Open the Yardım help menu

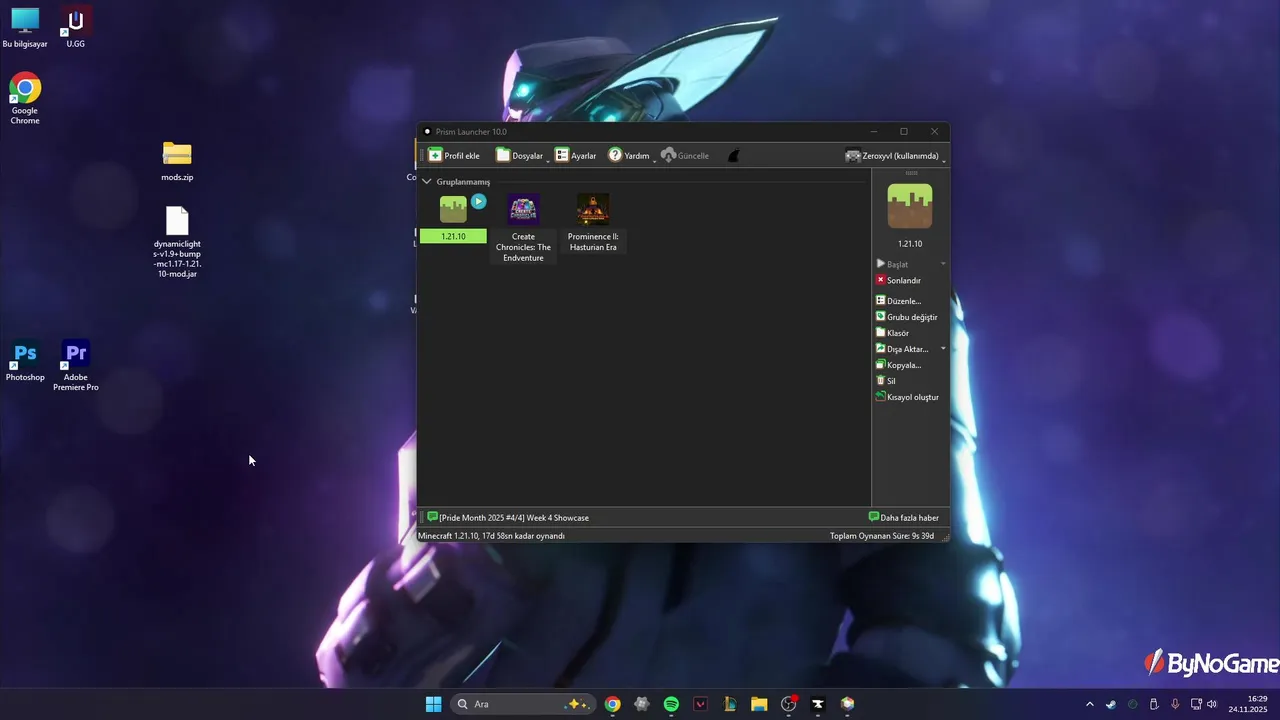coord(630,155)
